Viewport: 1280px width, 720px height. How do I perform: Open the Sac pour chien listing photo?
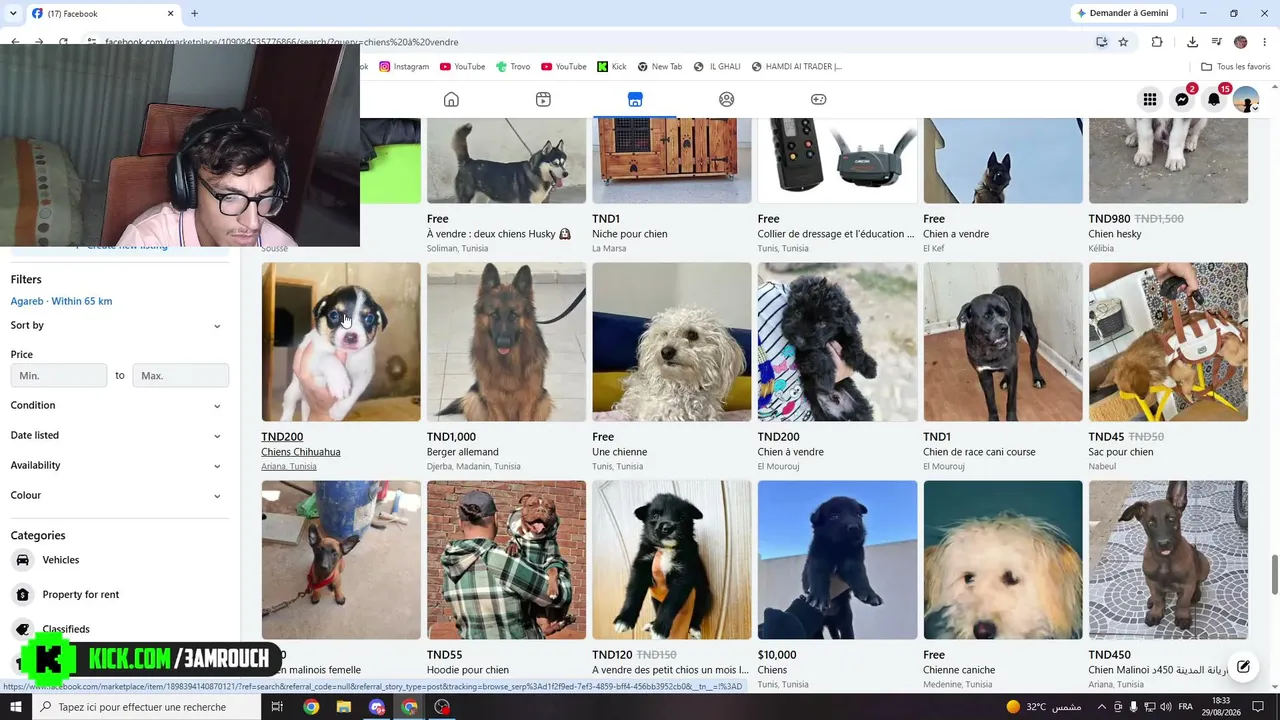tap(1168, 342)
